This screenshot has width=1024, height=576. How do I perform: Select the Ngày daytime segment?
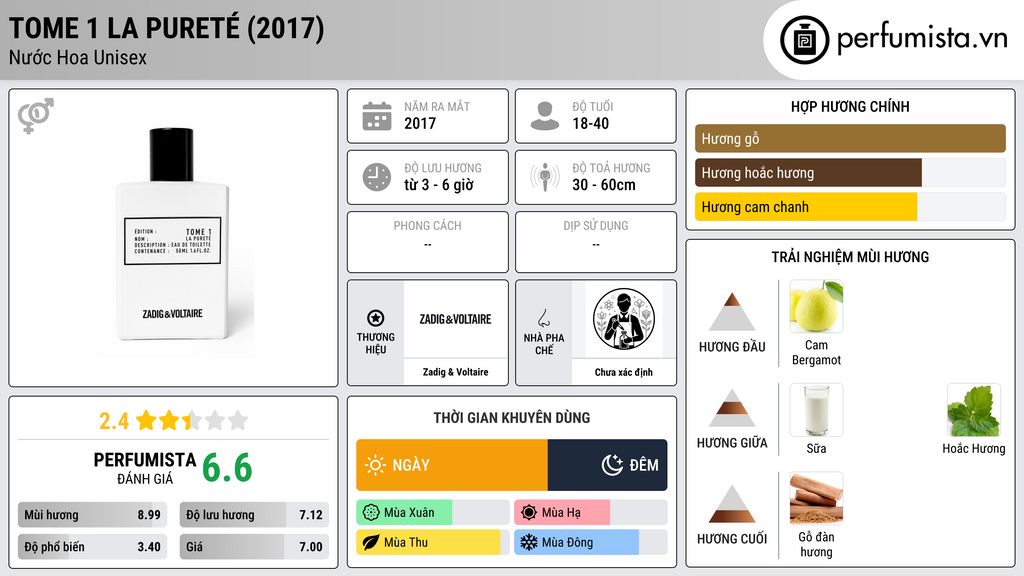[452, 465]
